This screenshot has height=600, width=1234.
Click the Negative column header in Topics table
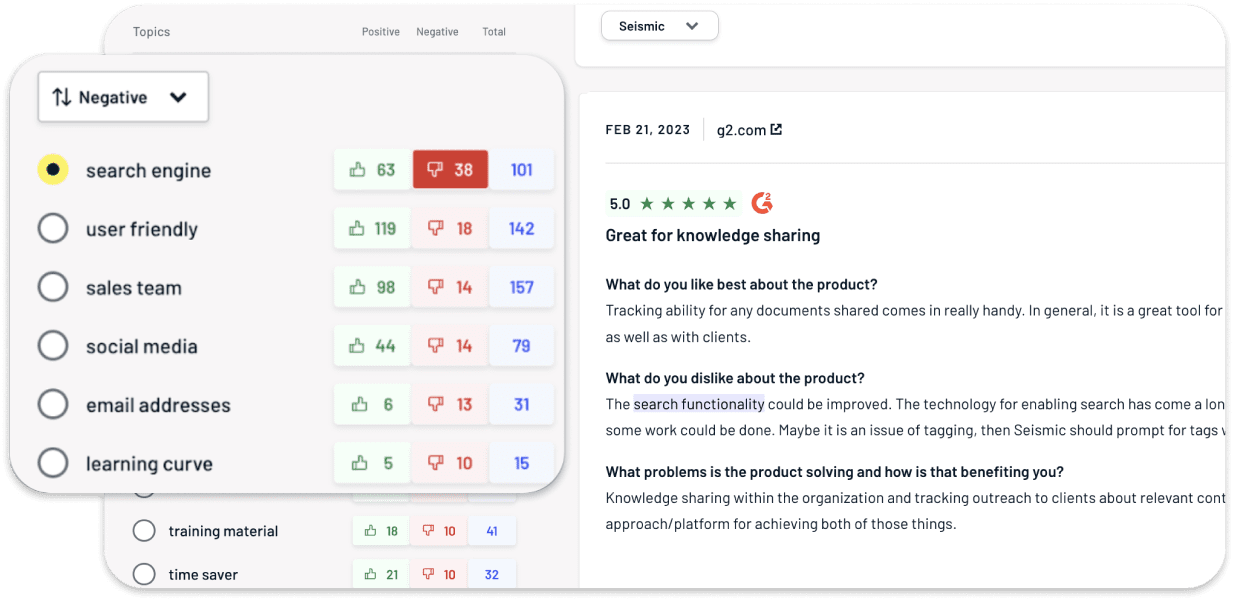coord(437,32)
